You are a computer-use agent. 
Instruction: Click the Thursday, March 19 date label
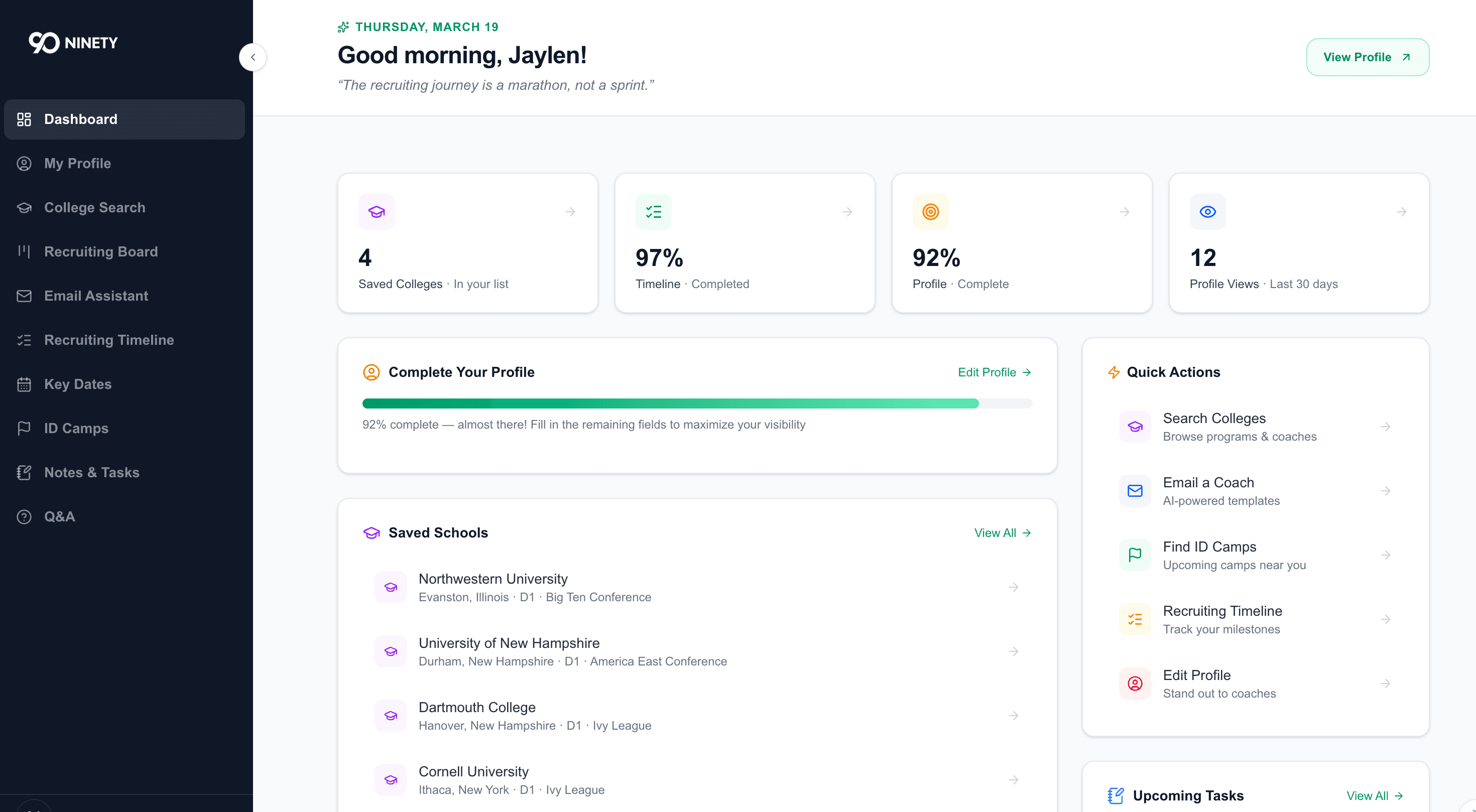pyautogui.click(x=427, y=27)
